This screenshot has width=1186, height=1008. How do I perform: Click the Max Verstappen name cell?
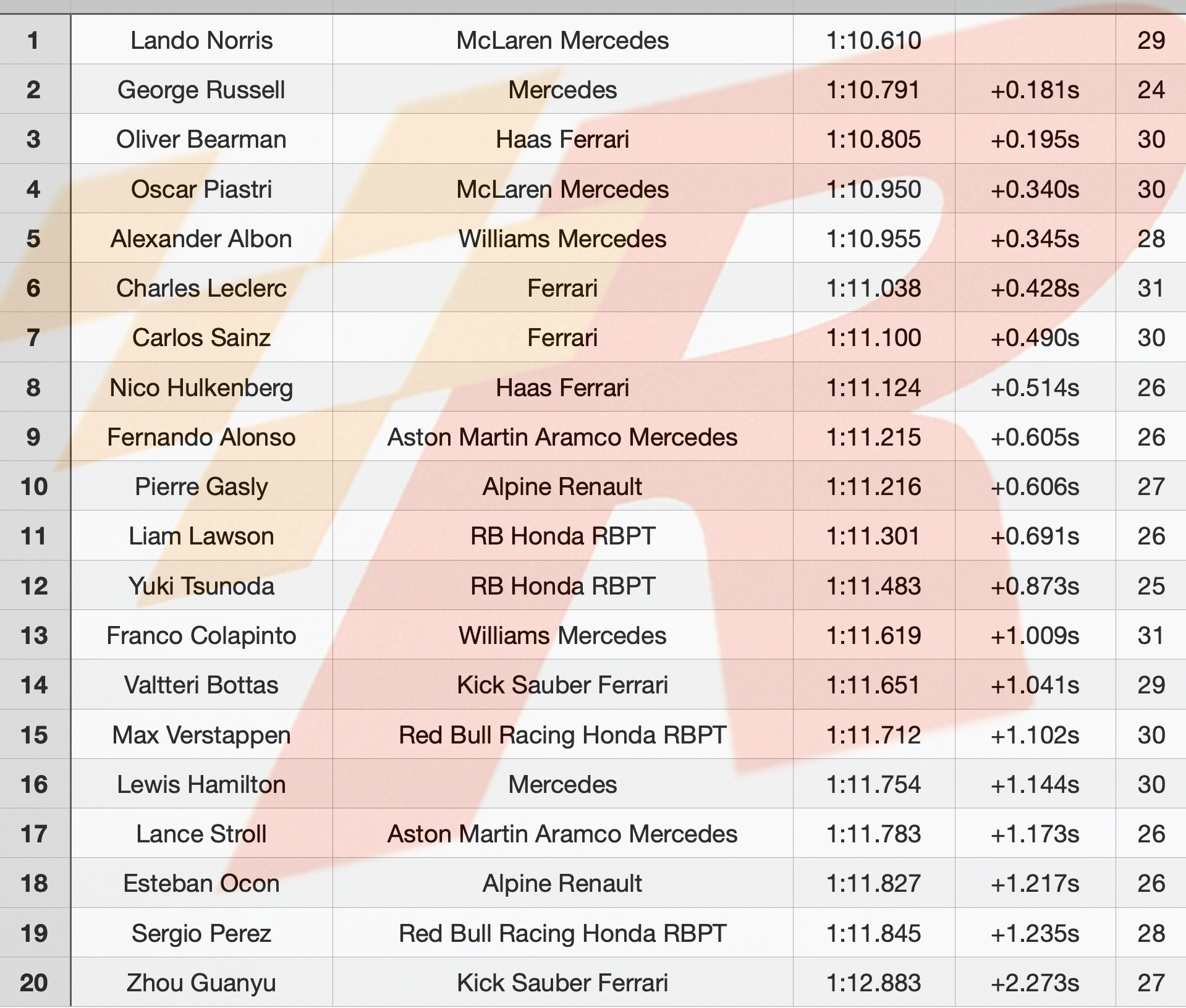pyautogui.click(x=201, y=735)
